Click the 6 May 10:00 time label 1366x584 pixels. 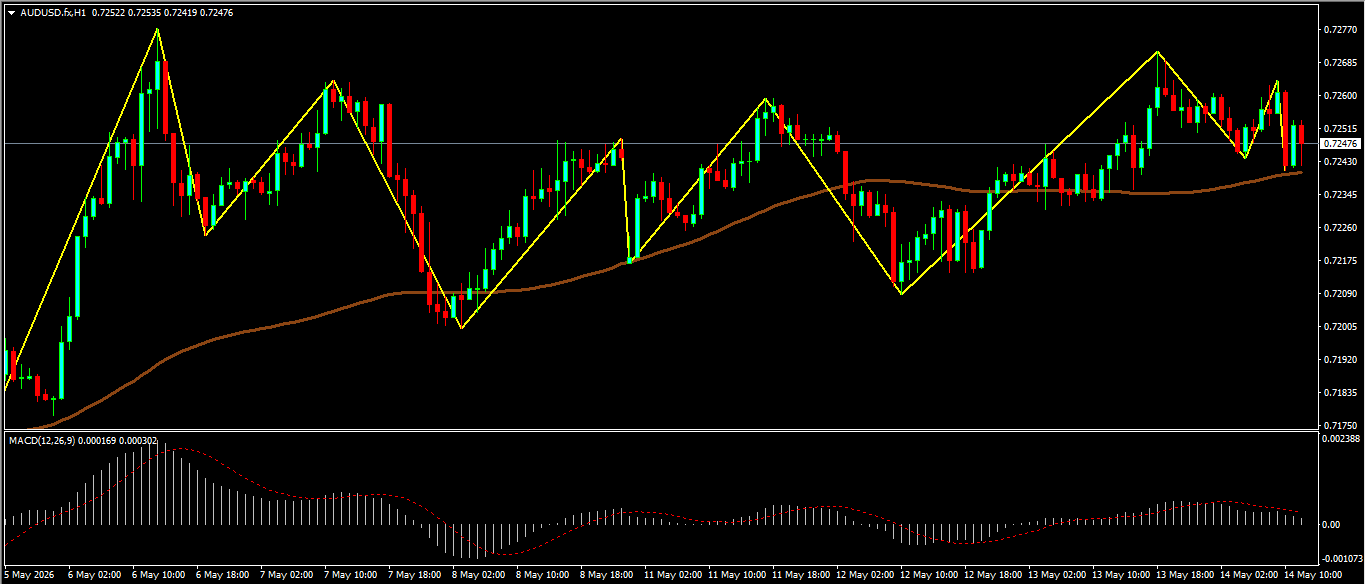tap(158, 576)
